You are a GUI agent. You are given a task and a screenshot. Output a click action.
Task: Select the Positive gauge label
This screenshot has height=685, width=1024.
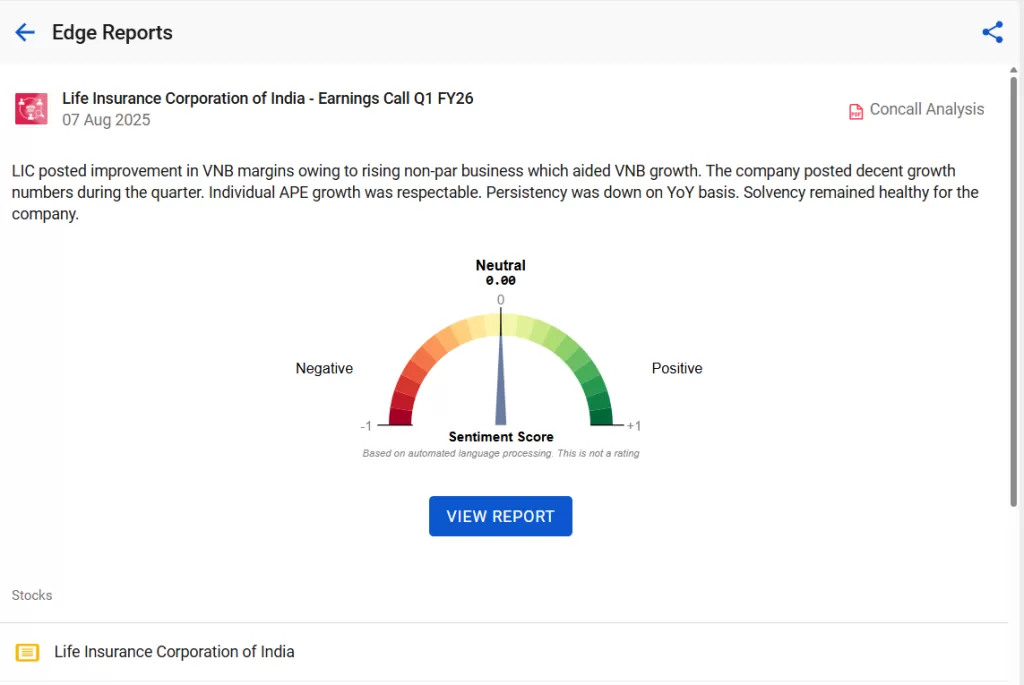point(677,369)
